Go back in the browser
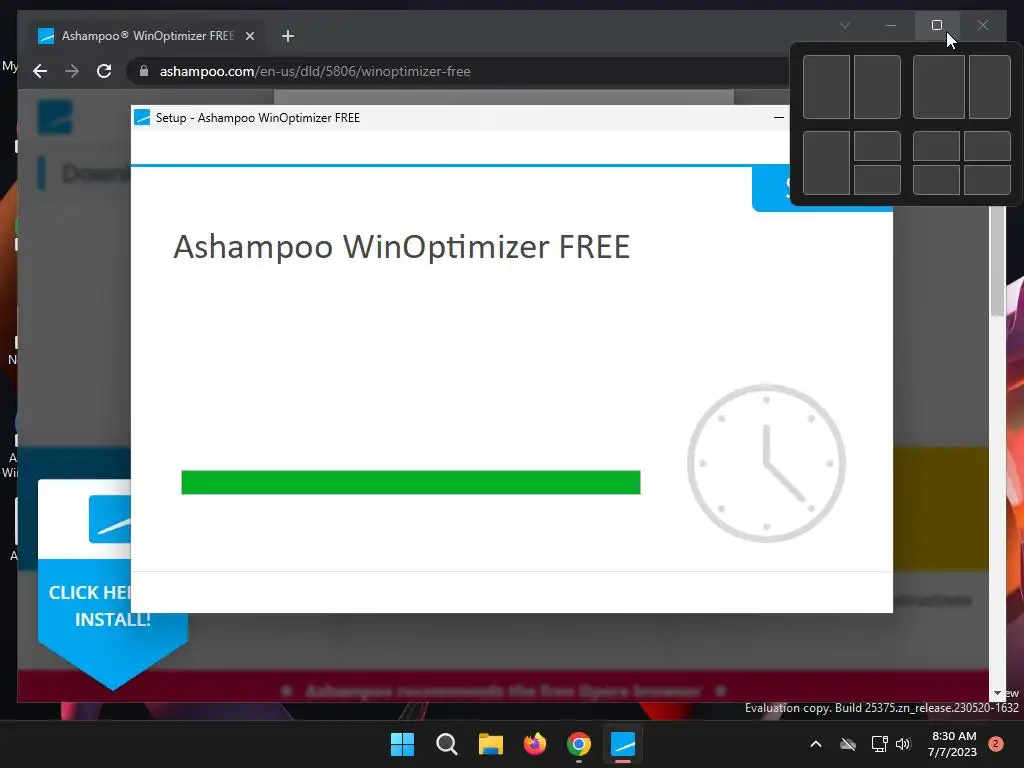Screen dimensions: 1024x768 click(x=40, y=71)
